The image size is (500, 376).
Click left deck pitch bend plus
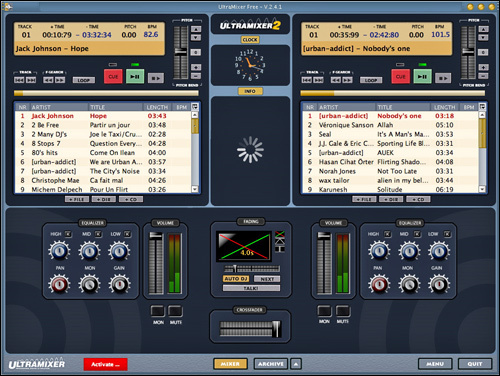click(x=196, y=67)
